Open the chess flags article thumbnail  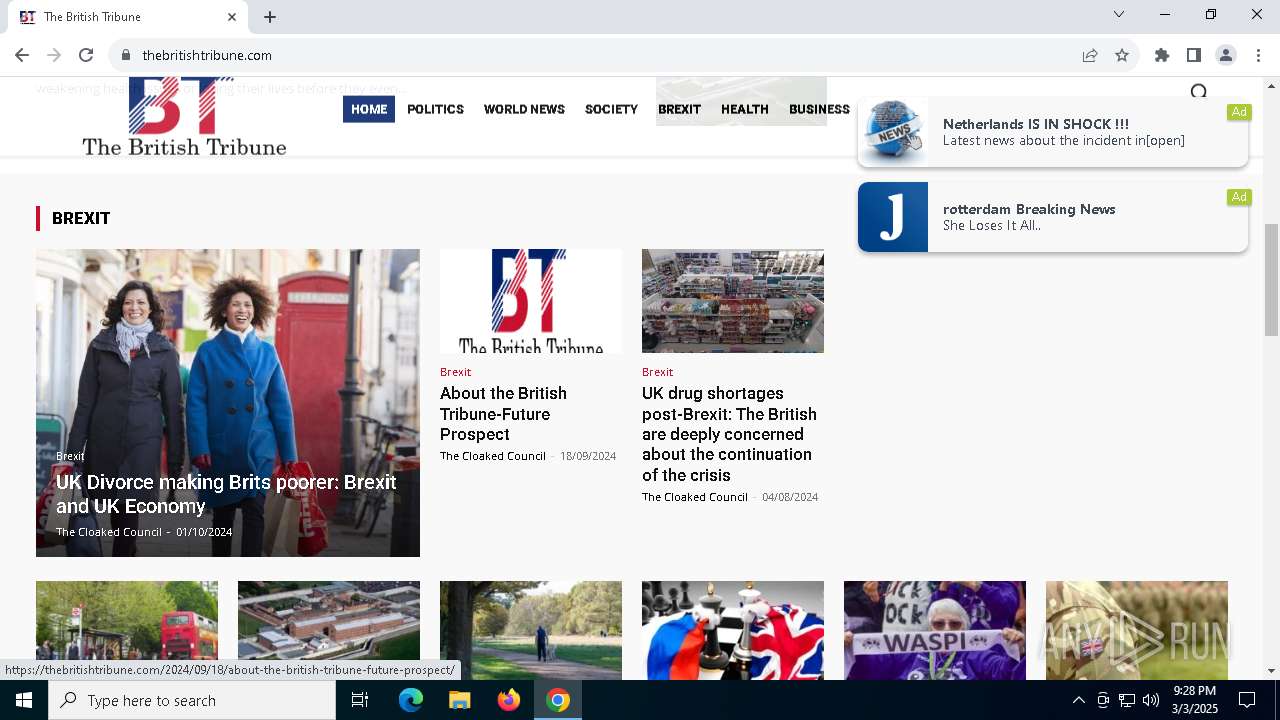pos(733,630)
